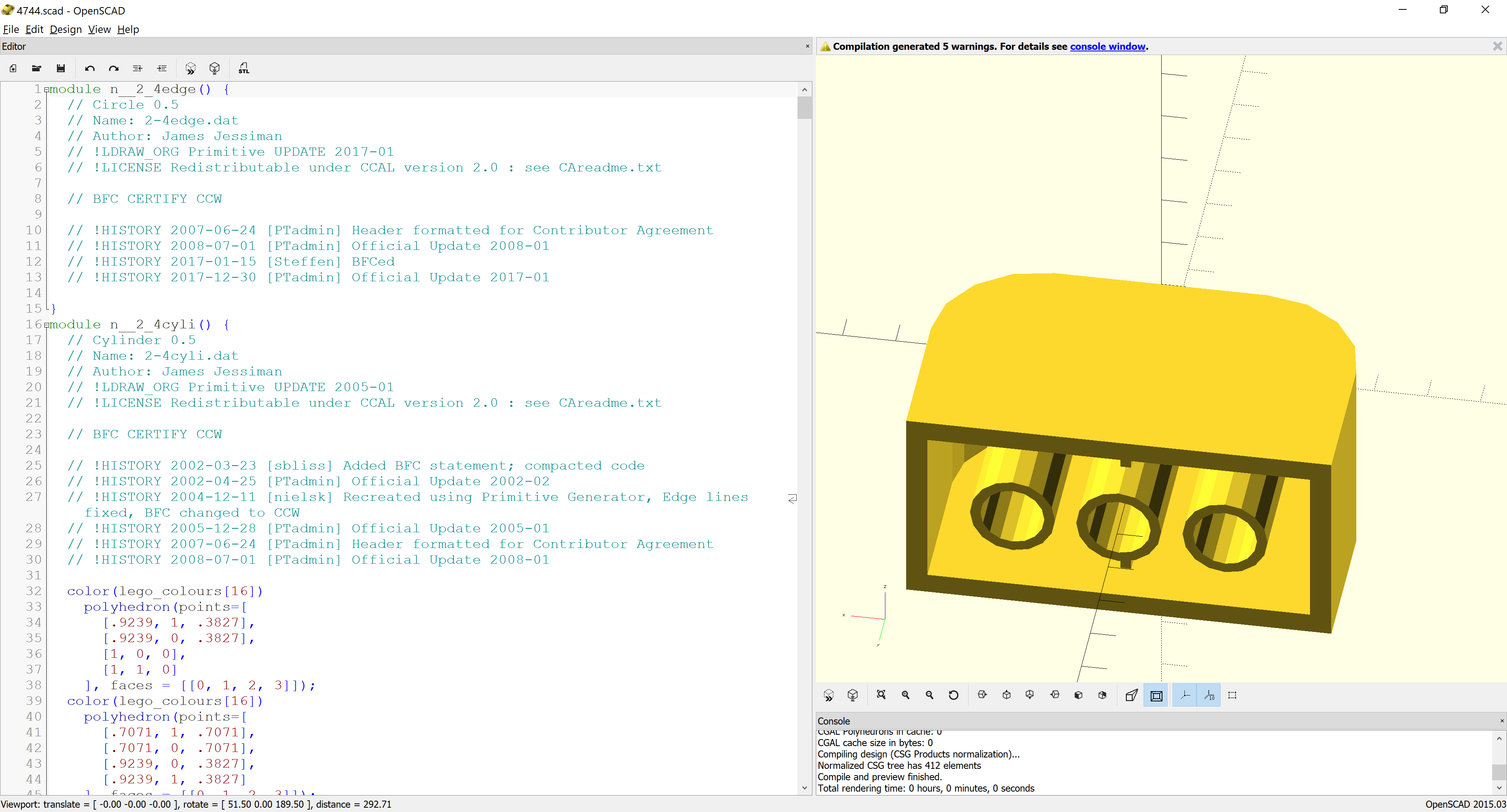The width and height of the screenshot is (1507, 812).
Task: Dismiss the compilation warnings banner
Action: coord(1497,46)
